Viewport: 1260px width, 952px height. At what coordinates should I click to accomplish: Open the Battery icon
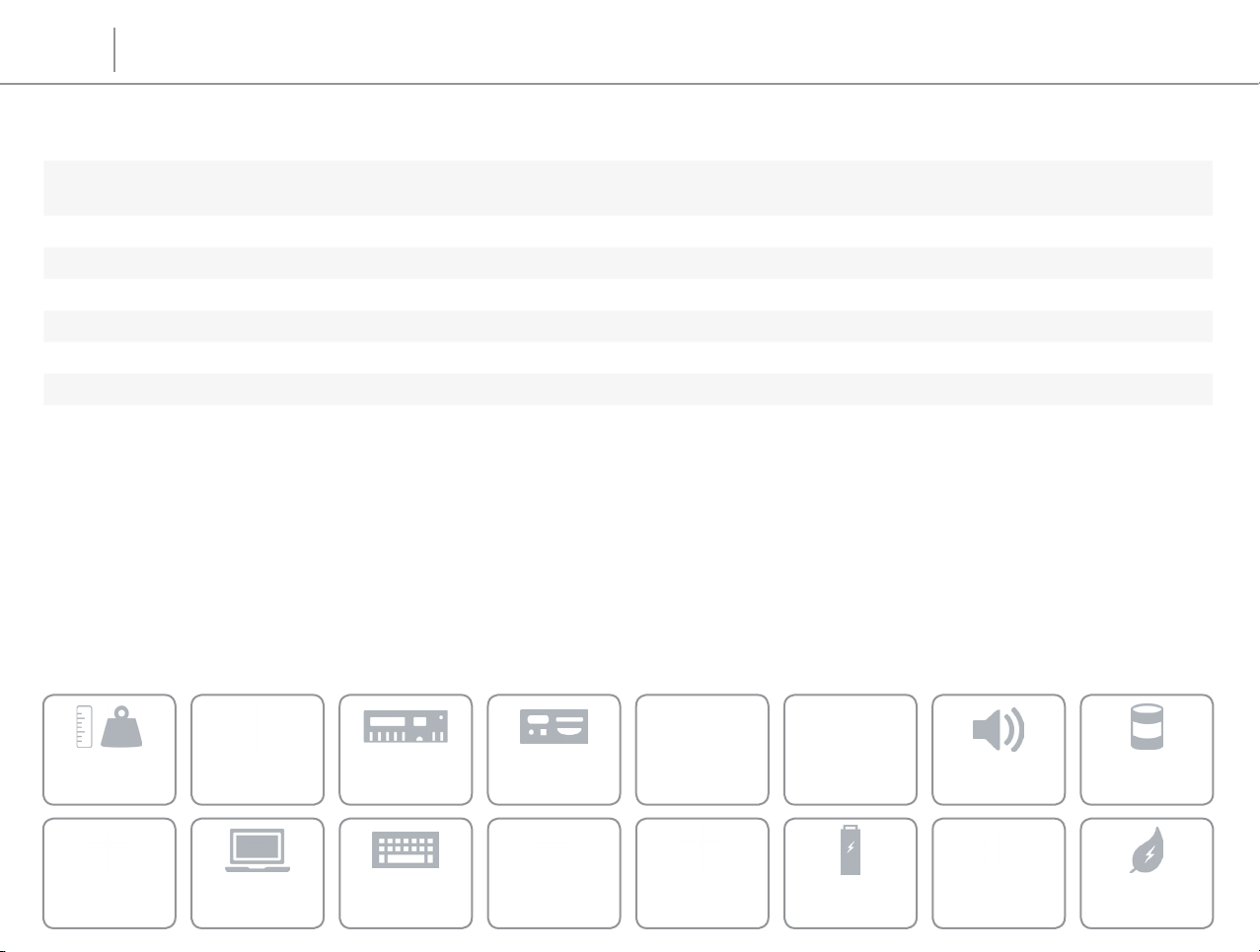(850, 850)
